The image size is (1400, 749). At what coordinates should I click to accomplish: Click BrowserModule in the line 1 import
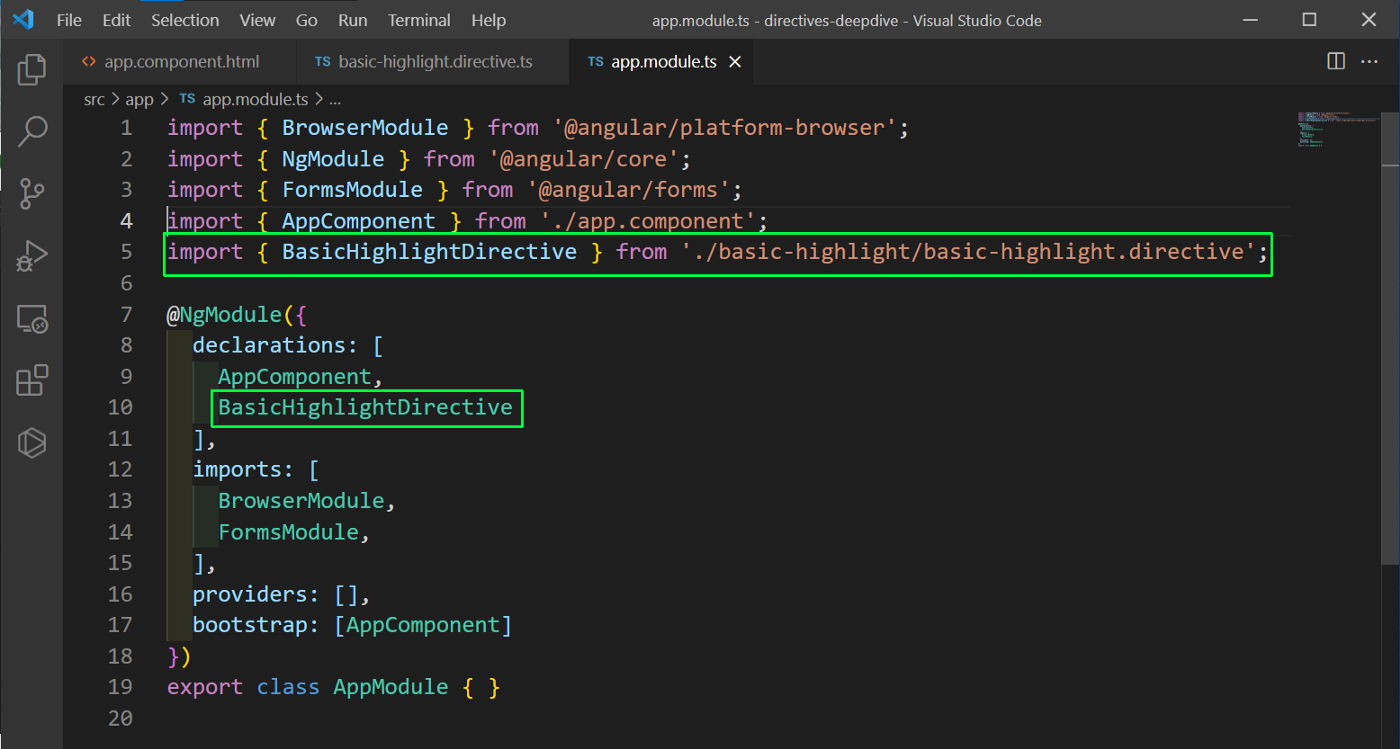[365, 127]
